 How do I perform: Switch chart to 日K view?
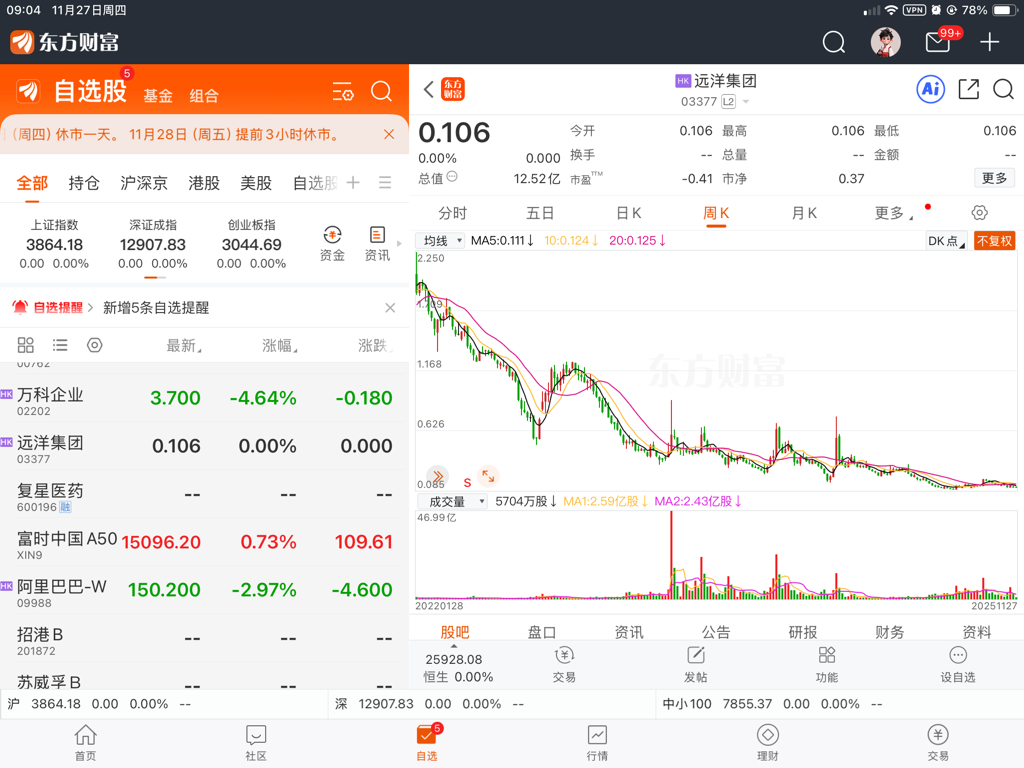tap(628, 213)
